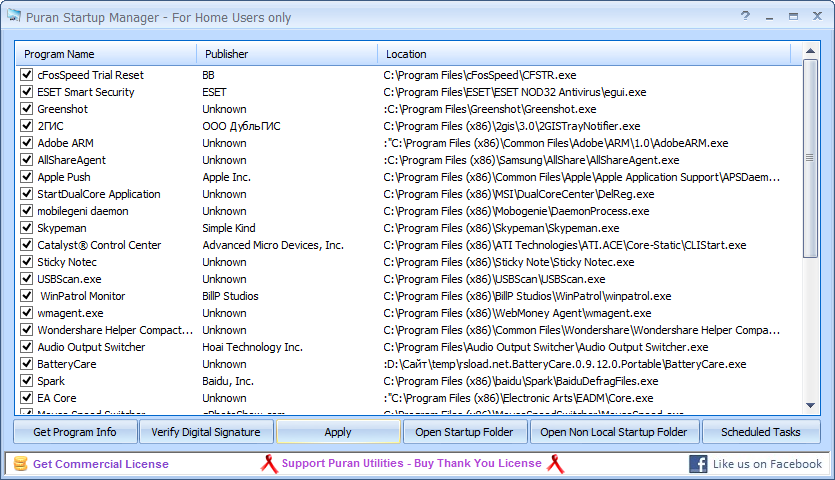Click the 2GISTrayNotifier.exe location path
Screen dimensions: 835x480
click(x=512, y=126)
